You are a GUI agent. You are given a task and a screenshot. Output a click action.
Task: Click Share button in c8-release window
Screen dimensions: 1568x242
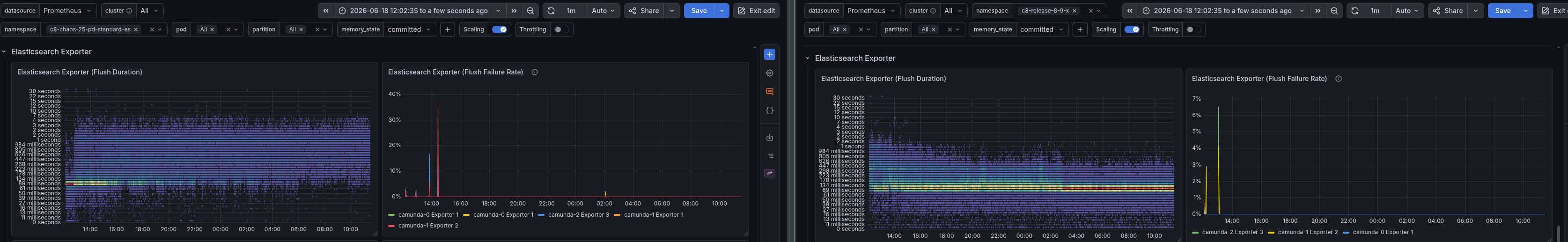[1448, 11]
